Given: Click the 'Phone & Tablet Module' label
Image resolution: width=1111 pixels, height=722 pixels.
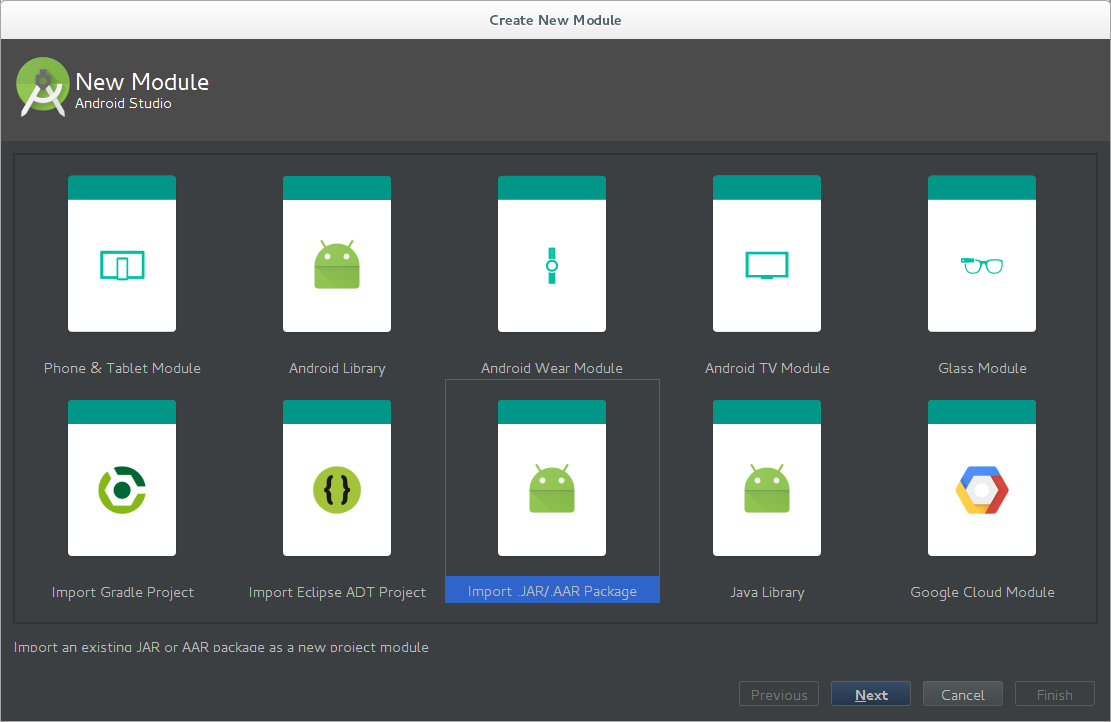Looking at the screenshot, I should click(122, 368).
